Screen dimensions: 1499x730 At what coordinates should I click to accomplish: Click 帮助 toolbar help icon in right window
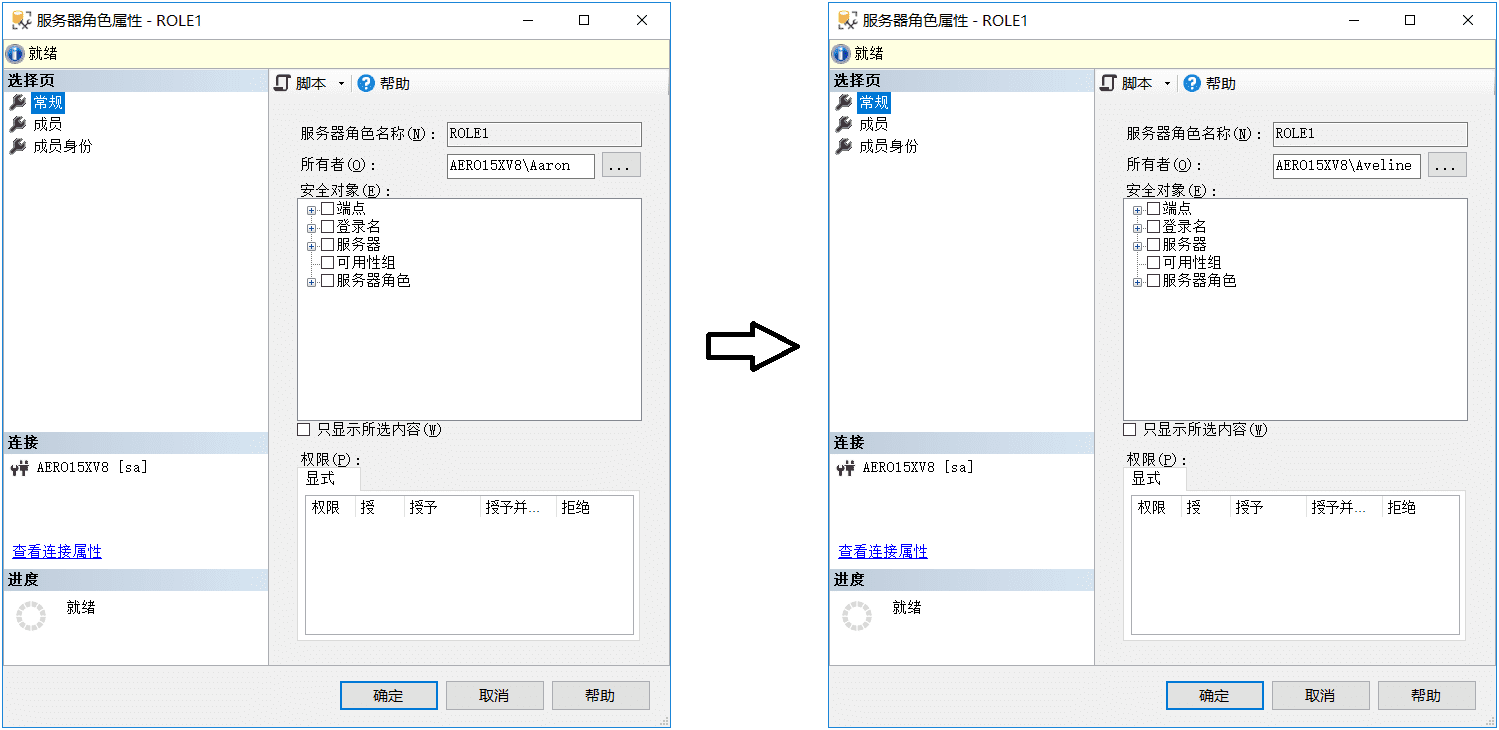[x=1192, y=83]
